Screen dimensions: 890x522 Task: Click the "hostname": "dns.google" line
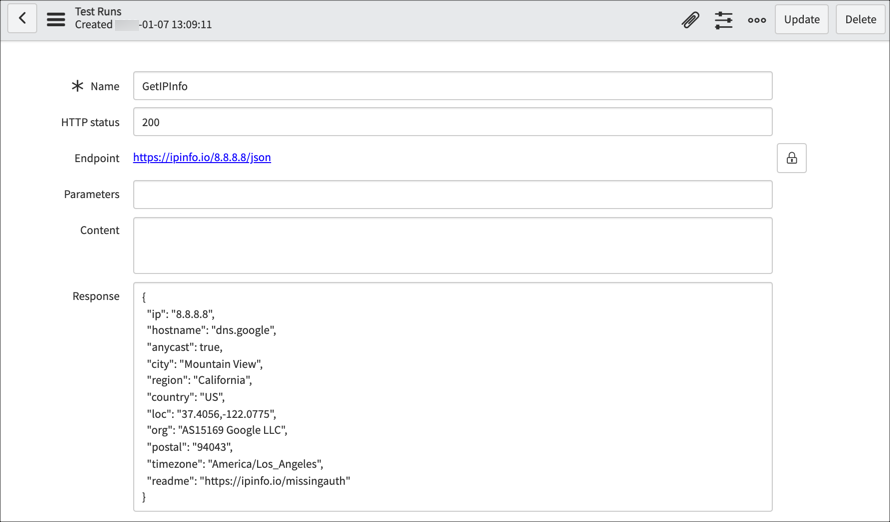[212, 330]
